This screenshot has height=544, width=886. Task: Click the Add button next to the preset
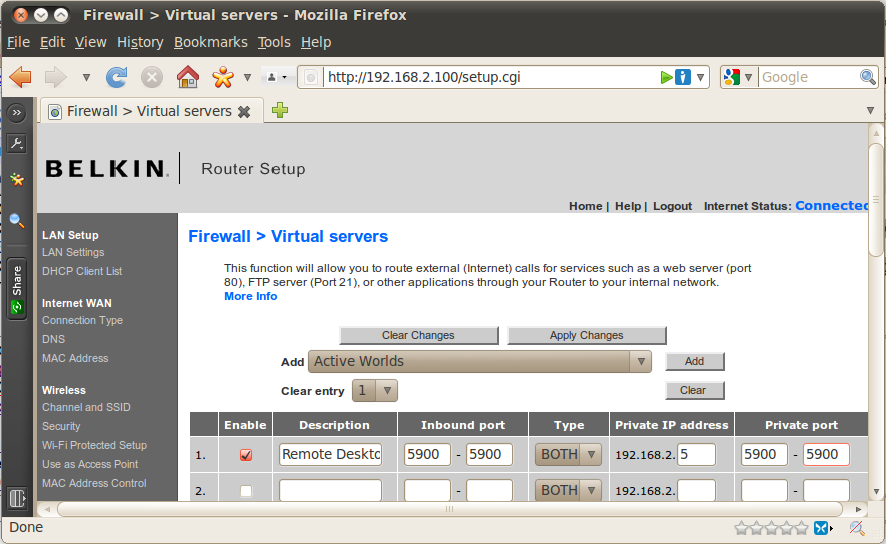694,362
